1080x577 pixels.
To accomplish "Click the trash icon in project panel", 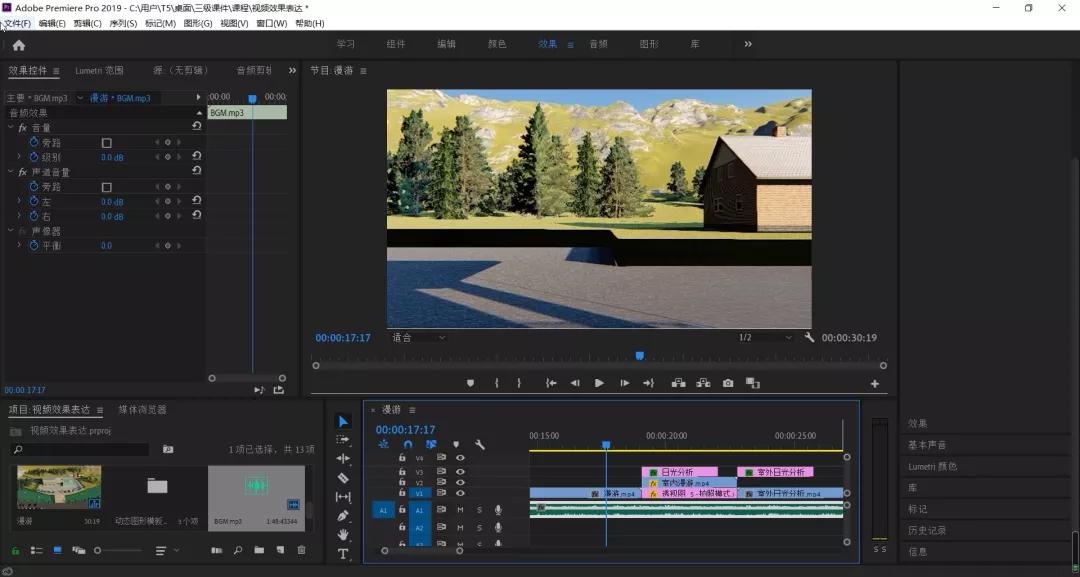I will tap(302, 550).
